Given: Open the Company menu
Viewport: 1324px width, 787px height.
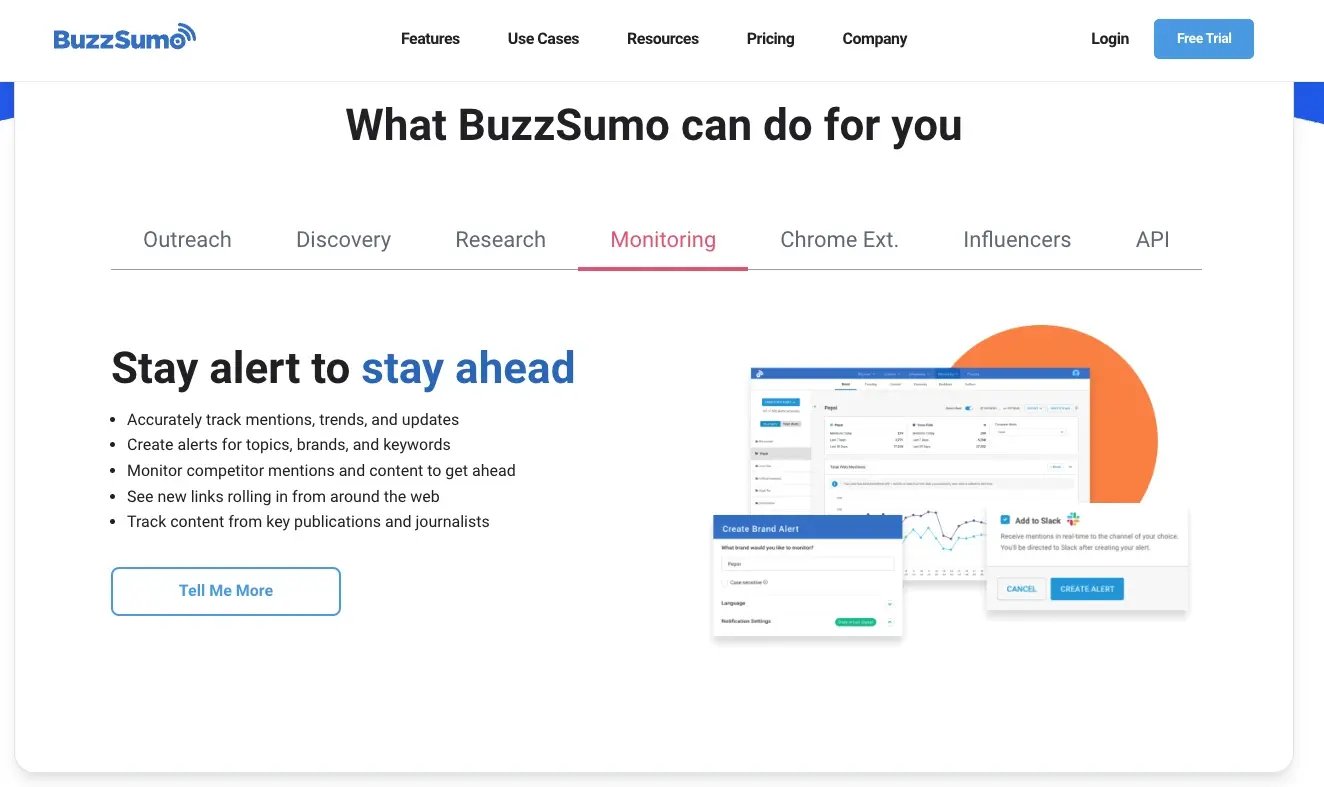Looking at the screenshot, I should [875, 39].
